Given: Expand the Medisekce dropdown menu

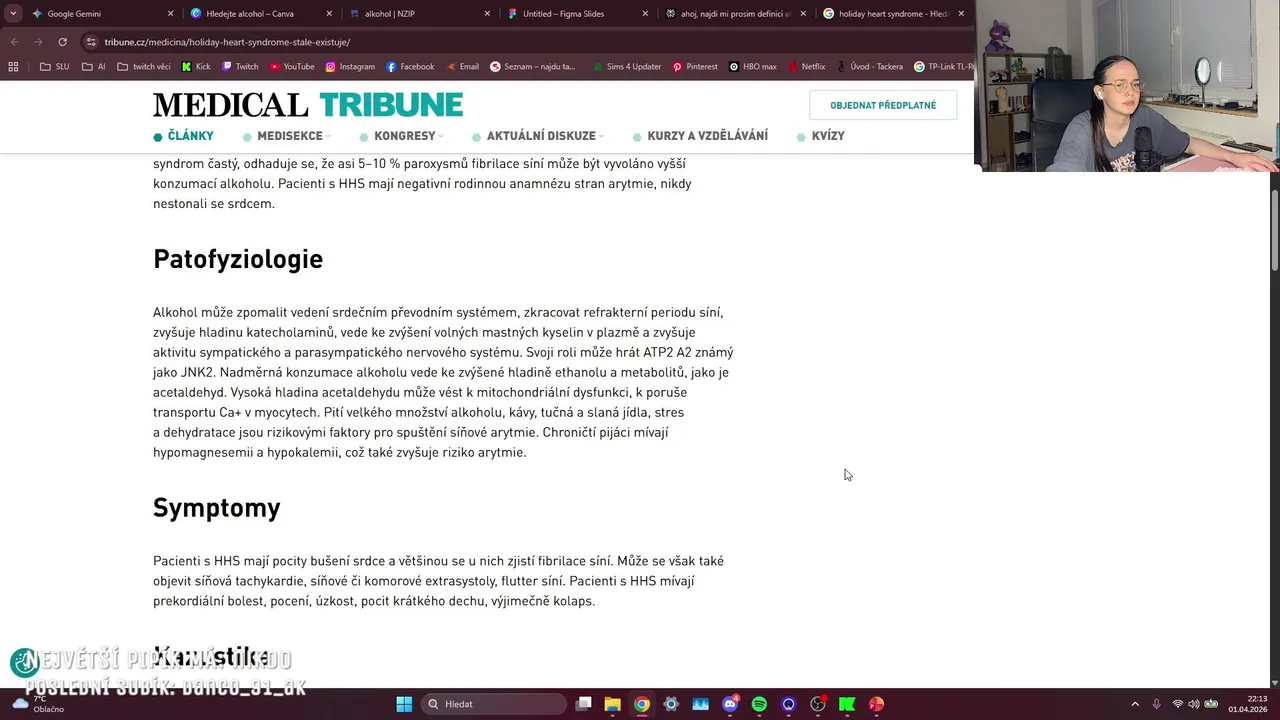Looking at the screenshot, I should tap(287, 136).
